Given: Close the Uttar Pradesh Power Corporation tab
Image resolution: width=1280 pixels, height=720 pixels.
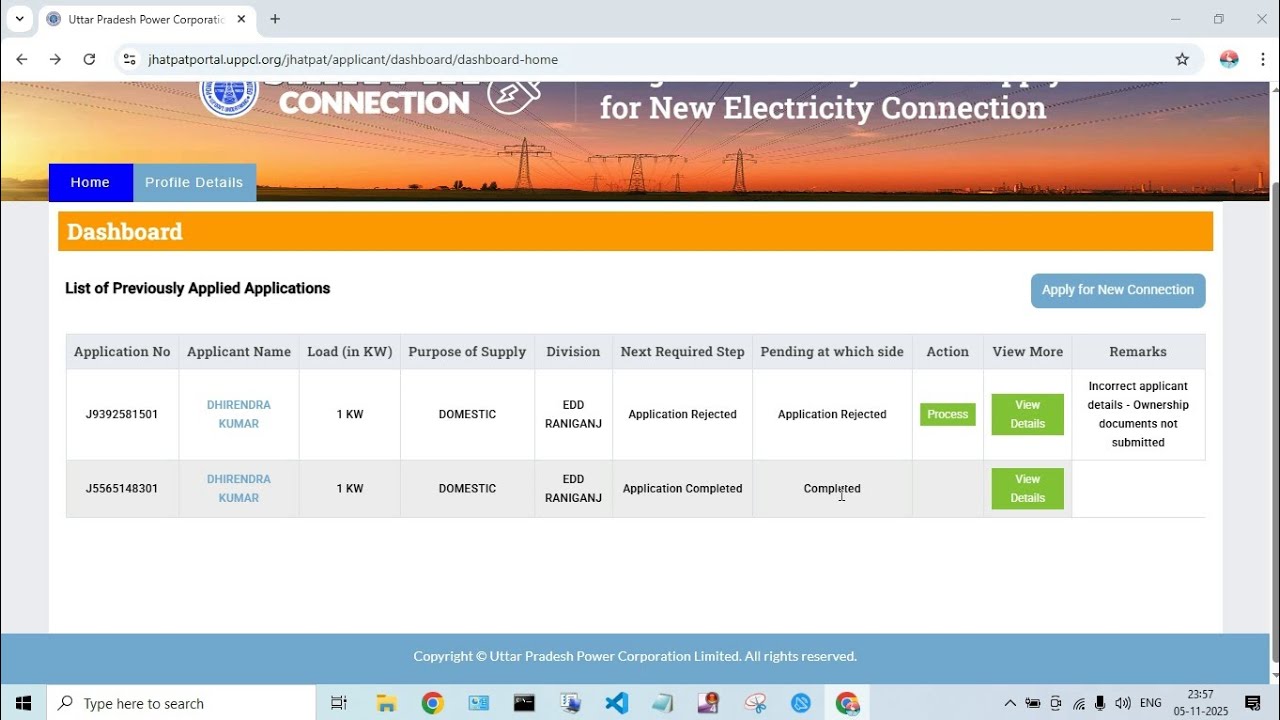Looking at the screenshot, I should 241,19.
